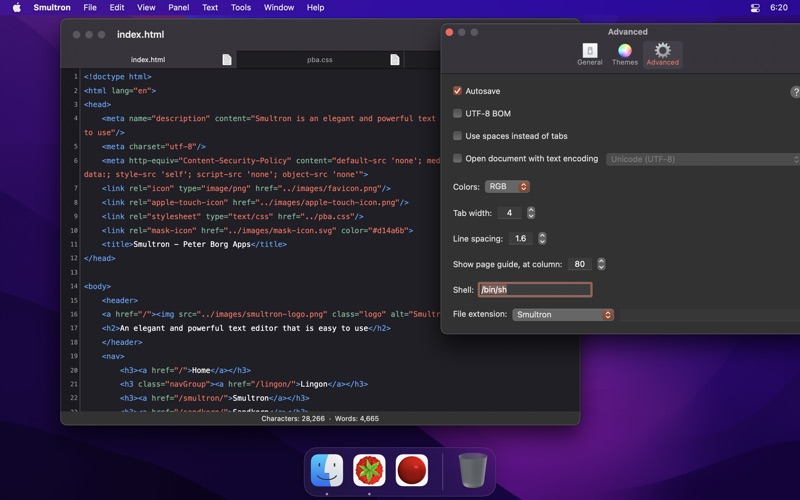The width and height of the screenshot is (800, 500).
Task: Click the "<nav>" line in editor
Action: point(113,356)
